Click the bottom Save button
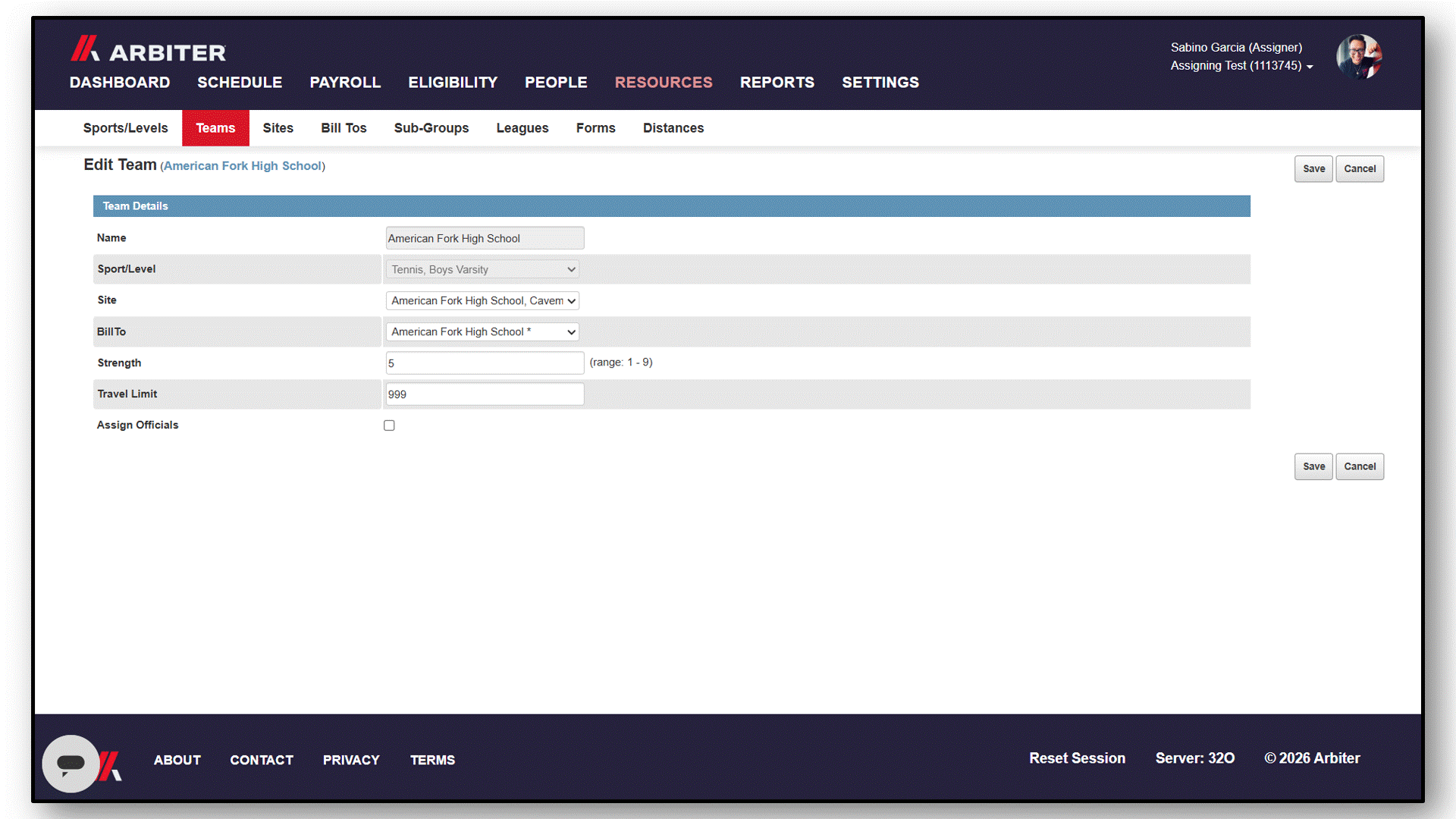Image resolution: width=1456 pixels, height=819 pixels. coord(1313,466)
